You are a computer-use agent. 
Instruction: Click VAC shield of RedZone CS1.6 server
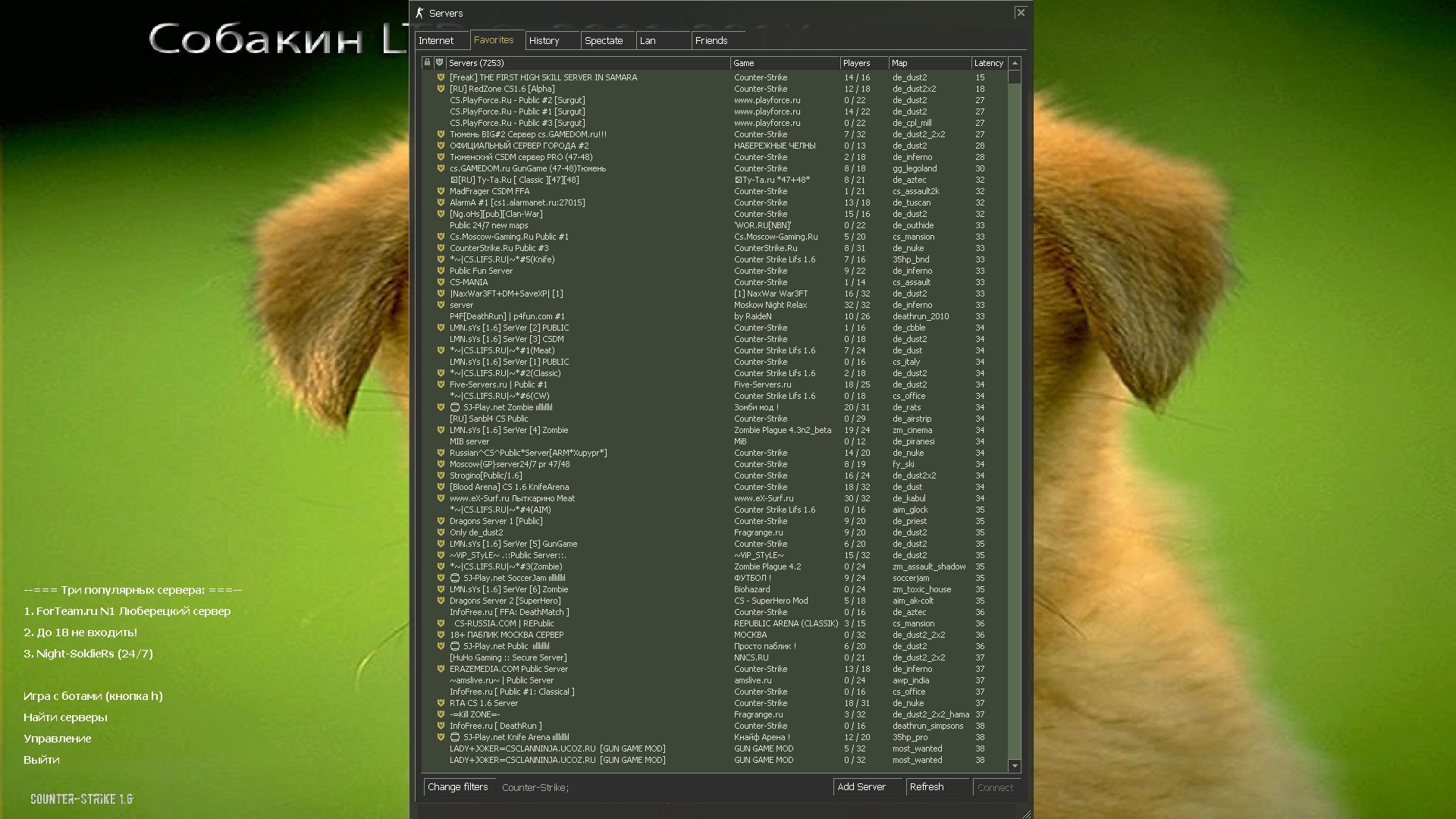(x=441, y=89)
